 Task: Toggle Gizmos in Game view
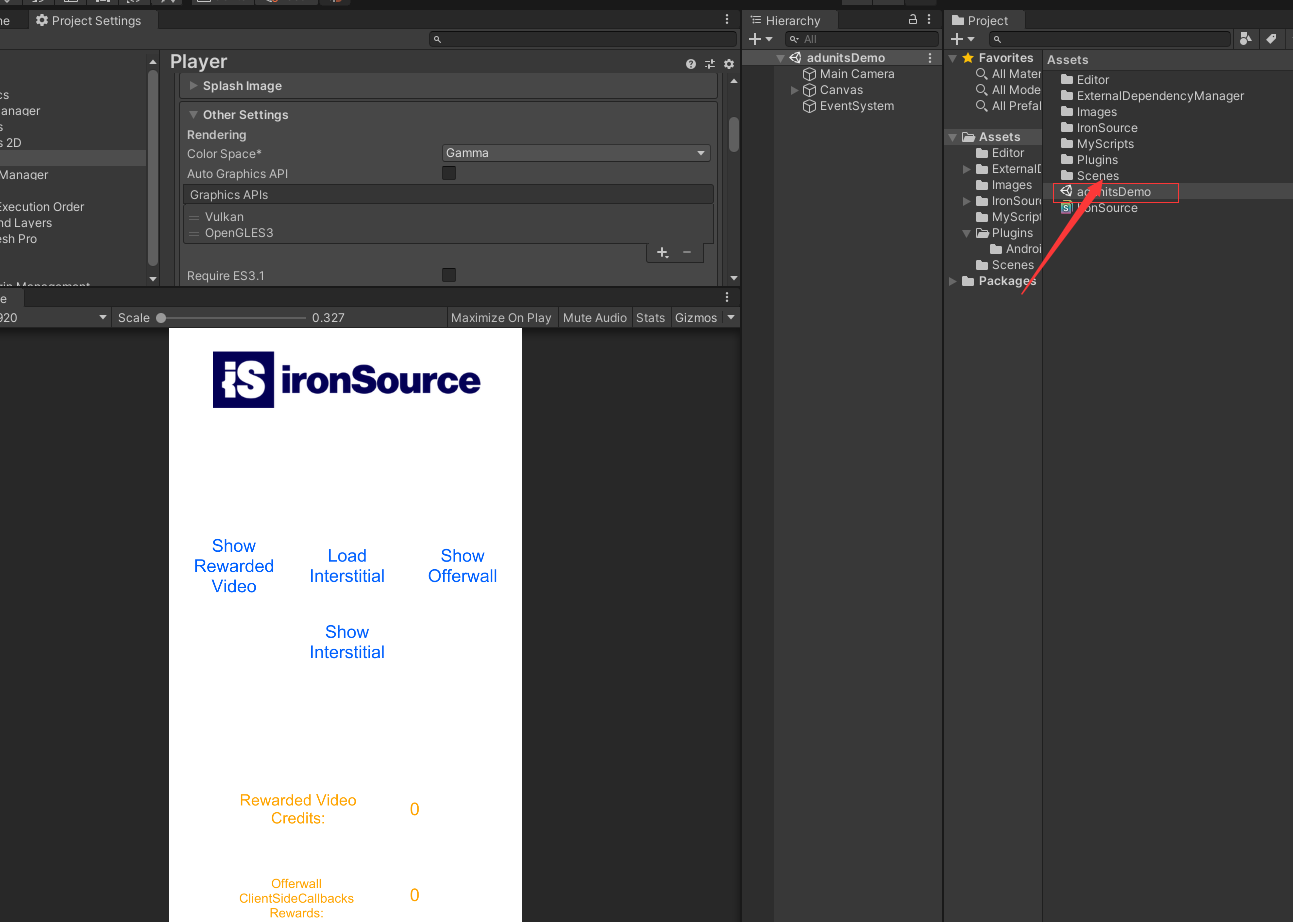tap(696, 317)
